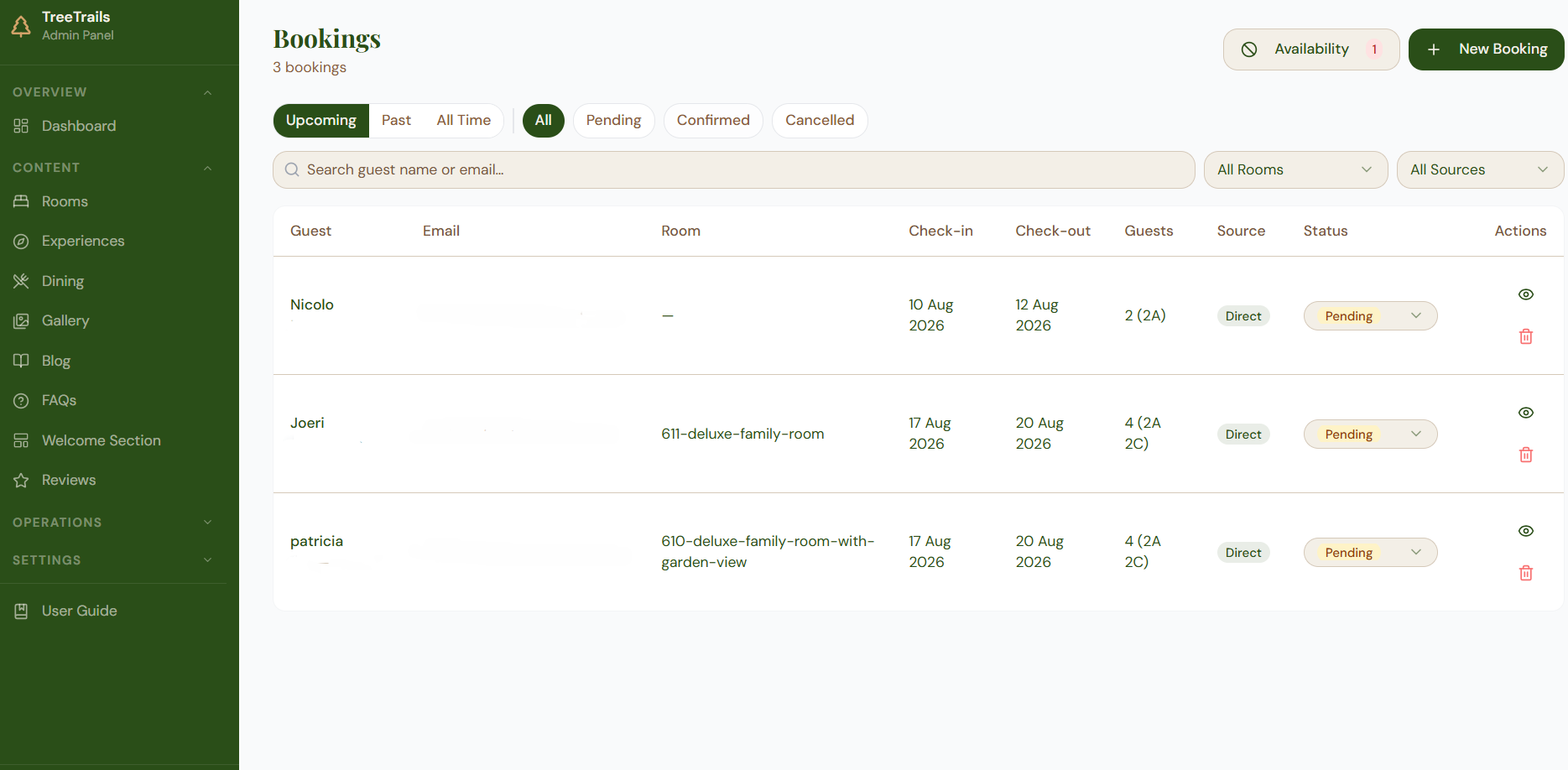Screen dimensions: 1568x770
Task: Focus the guest name search field
Action: tap(733, 169)
